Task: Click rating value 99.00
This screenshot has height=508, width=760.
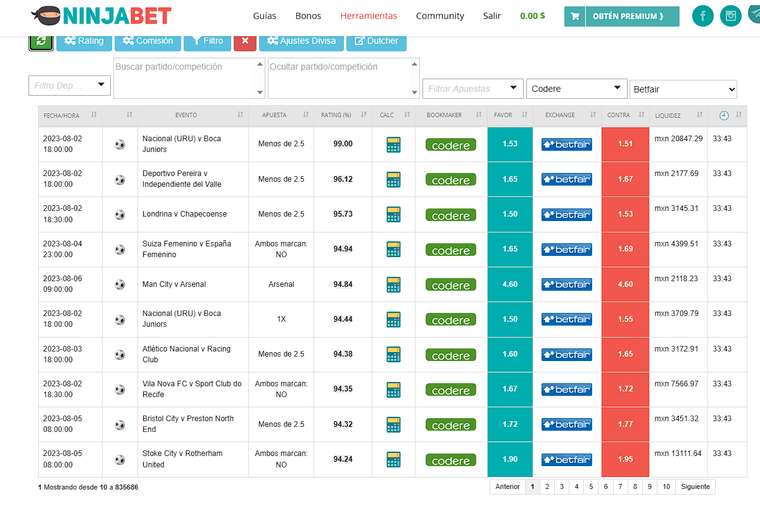Action: tap(343, 144)
